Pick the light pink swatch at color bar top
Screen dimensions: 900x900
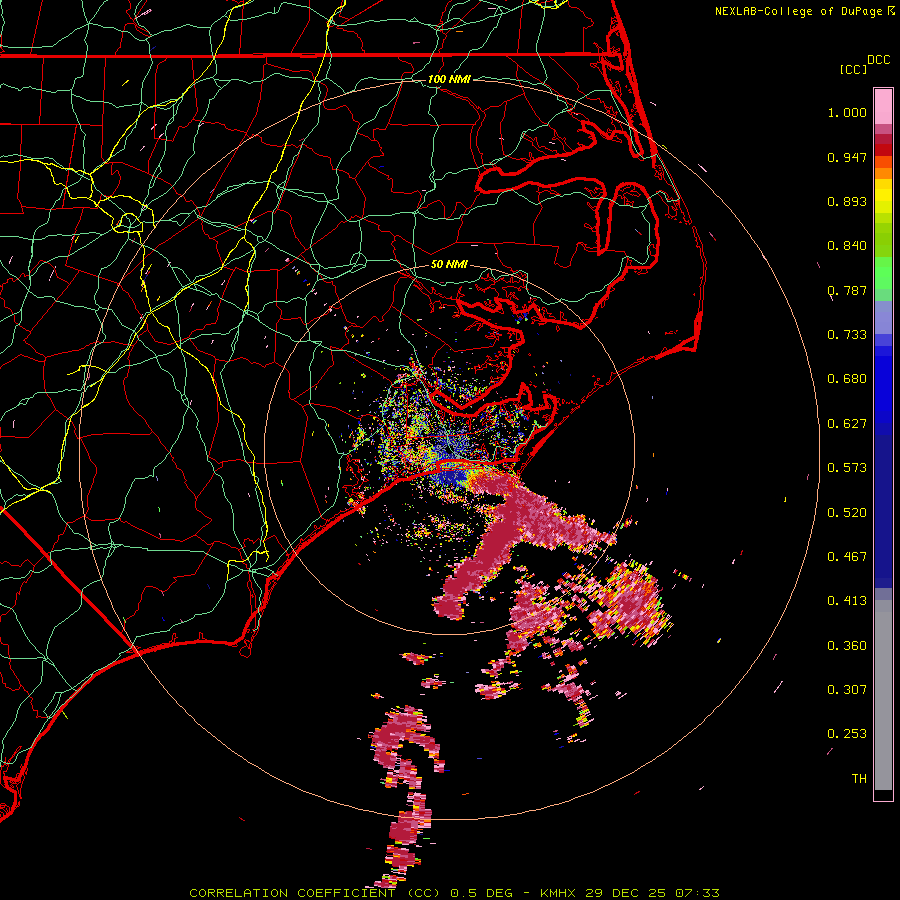click(x=883, y=107)
